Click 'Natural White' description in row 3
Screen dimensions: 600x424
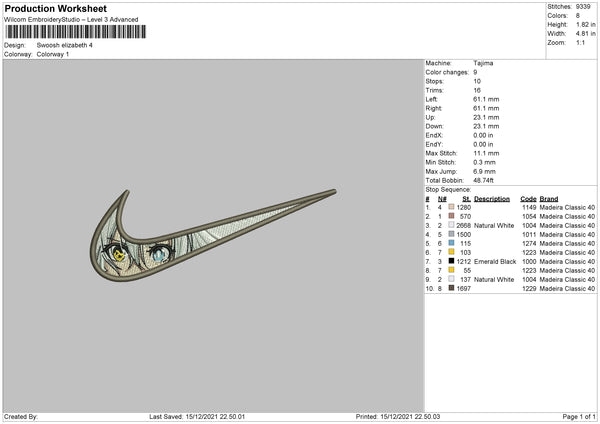(x=494, y=225)
